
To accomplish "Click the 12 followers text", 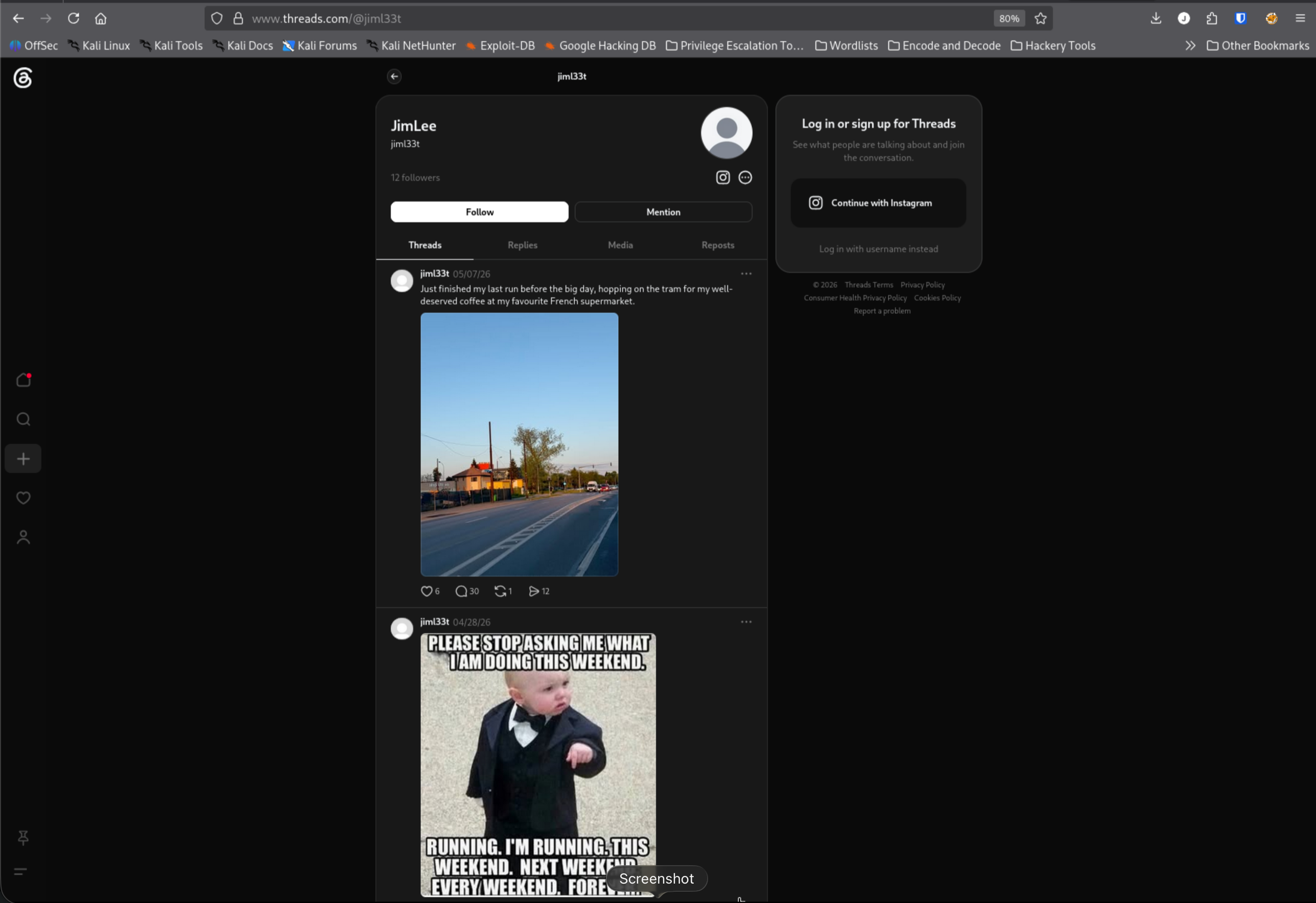I will [415, 178].
